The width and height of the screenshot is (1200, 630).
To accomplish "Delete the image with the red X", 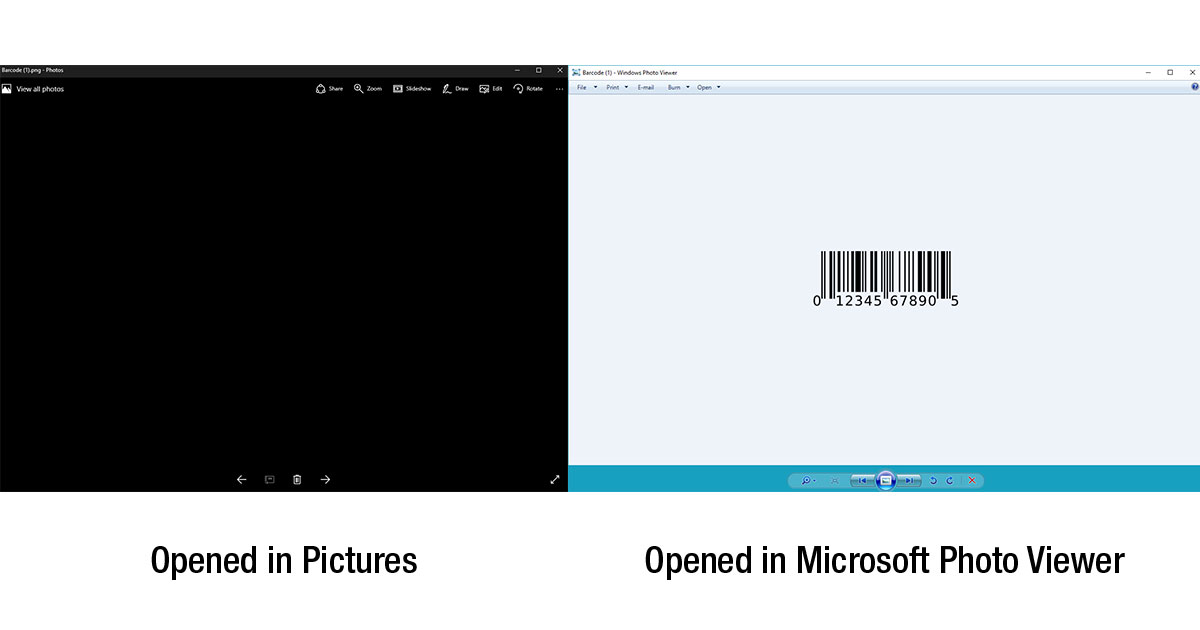I will [972, 480].
